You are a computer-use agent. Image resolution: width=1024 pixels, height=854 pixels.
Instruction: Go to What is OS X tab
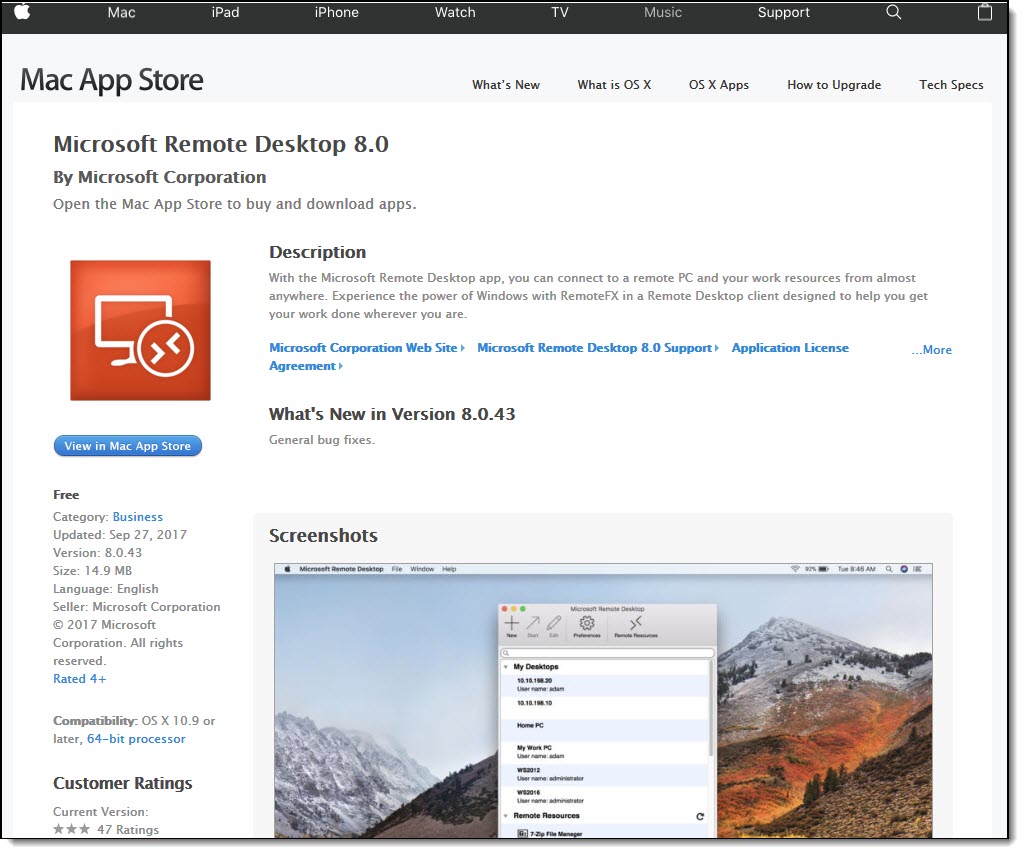614,85
